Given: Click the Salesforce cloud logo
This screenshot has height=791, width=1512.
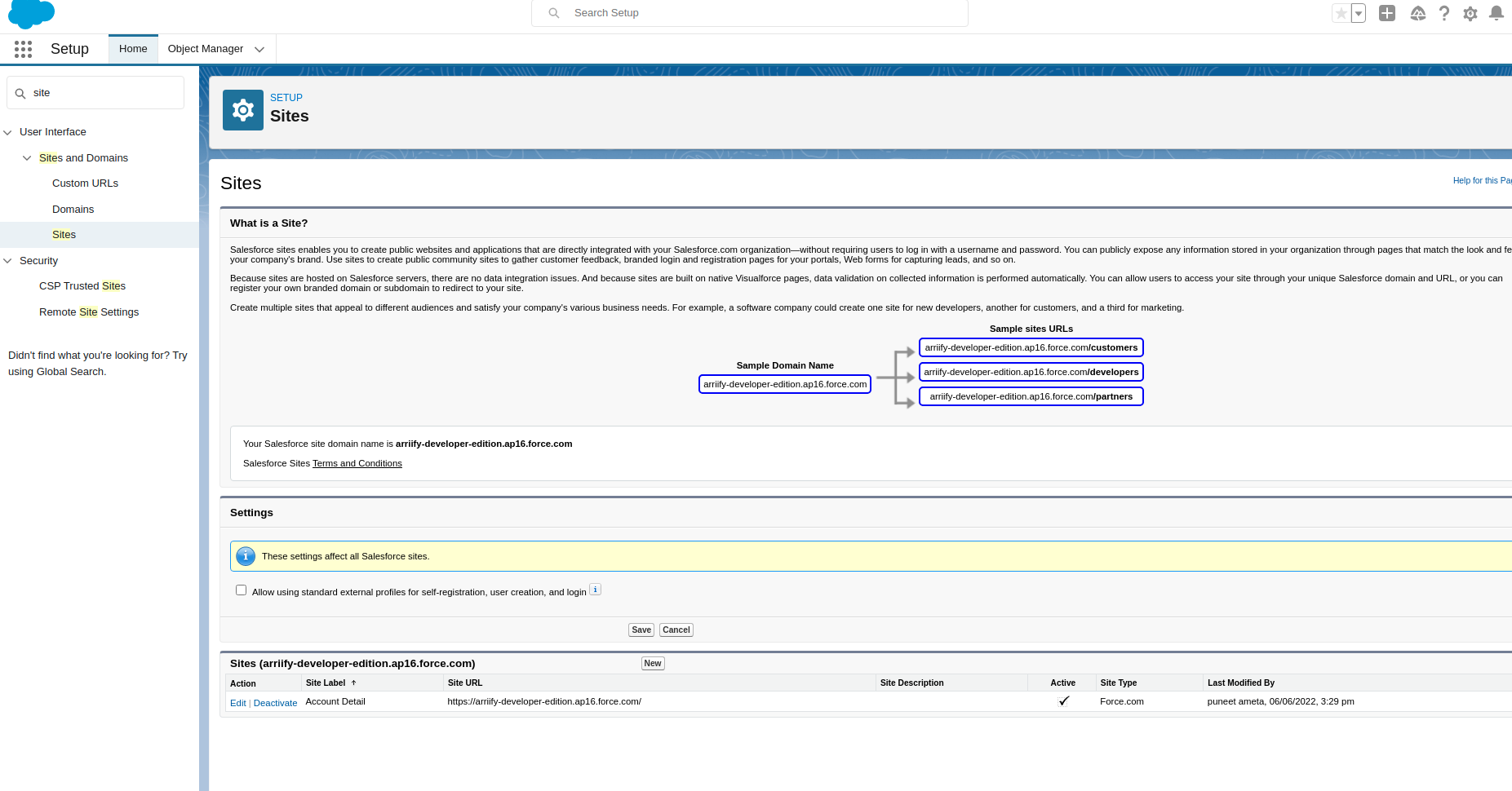Looking at the screenshot, I should pos(31,14).
